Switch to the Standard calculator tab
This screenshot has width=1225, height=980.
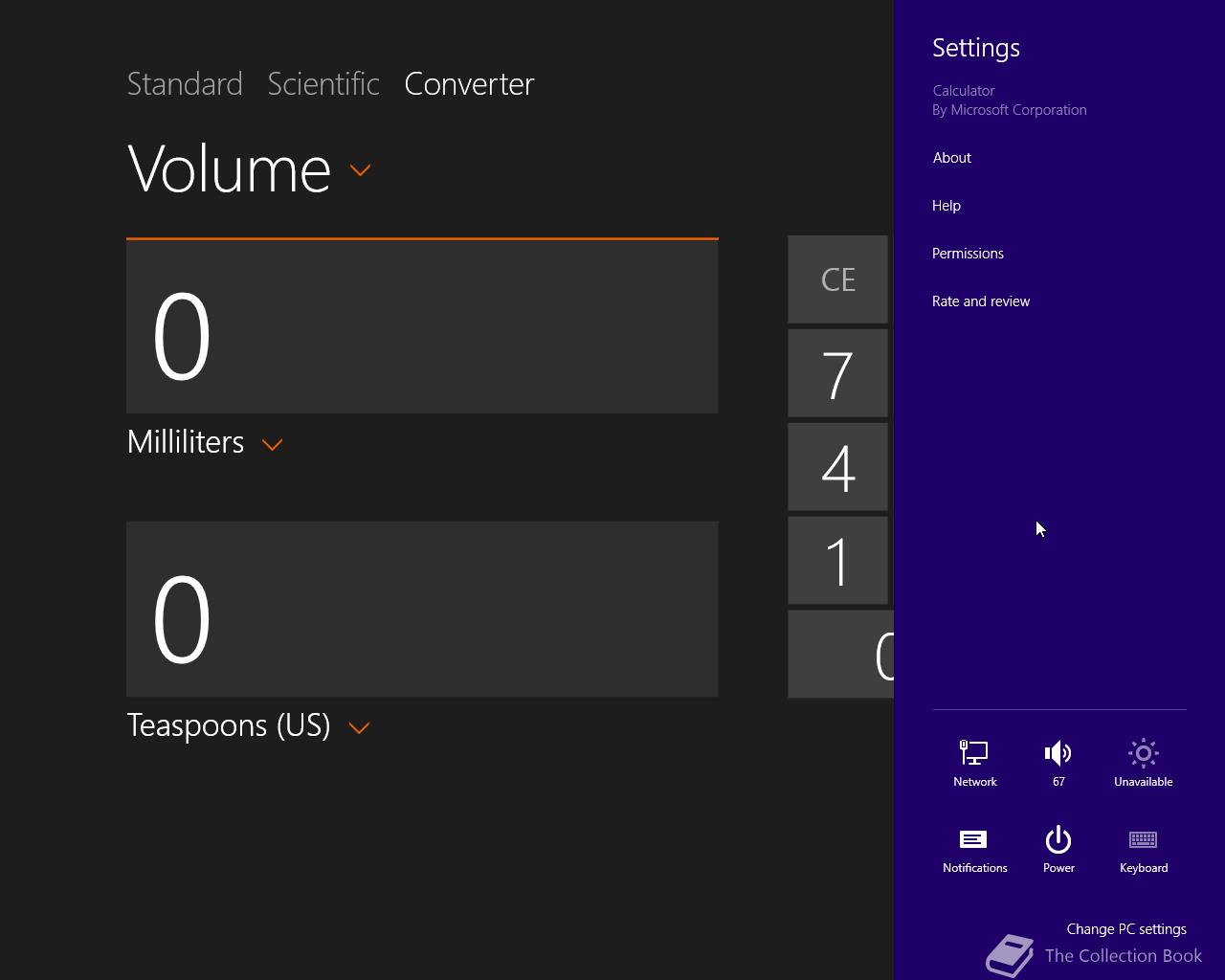(x=185, y=84)
